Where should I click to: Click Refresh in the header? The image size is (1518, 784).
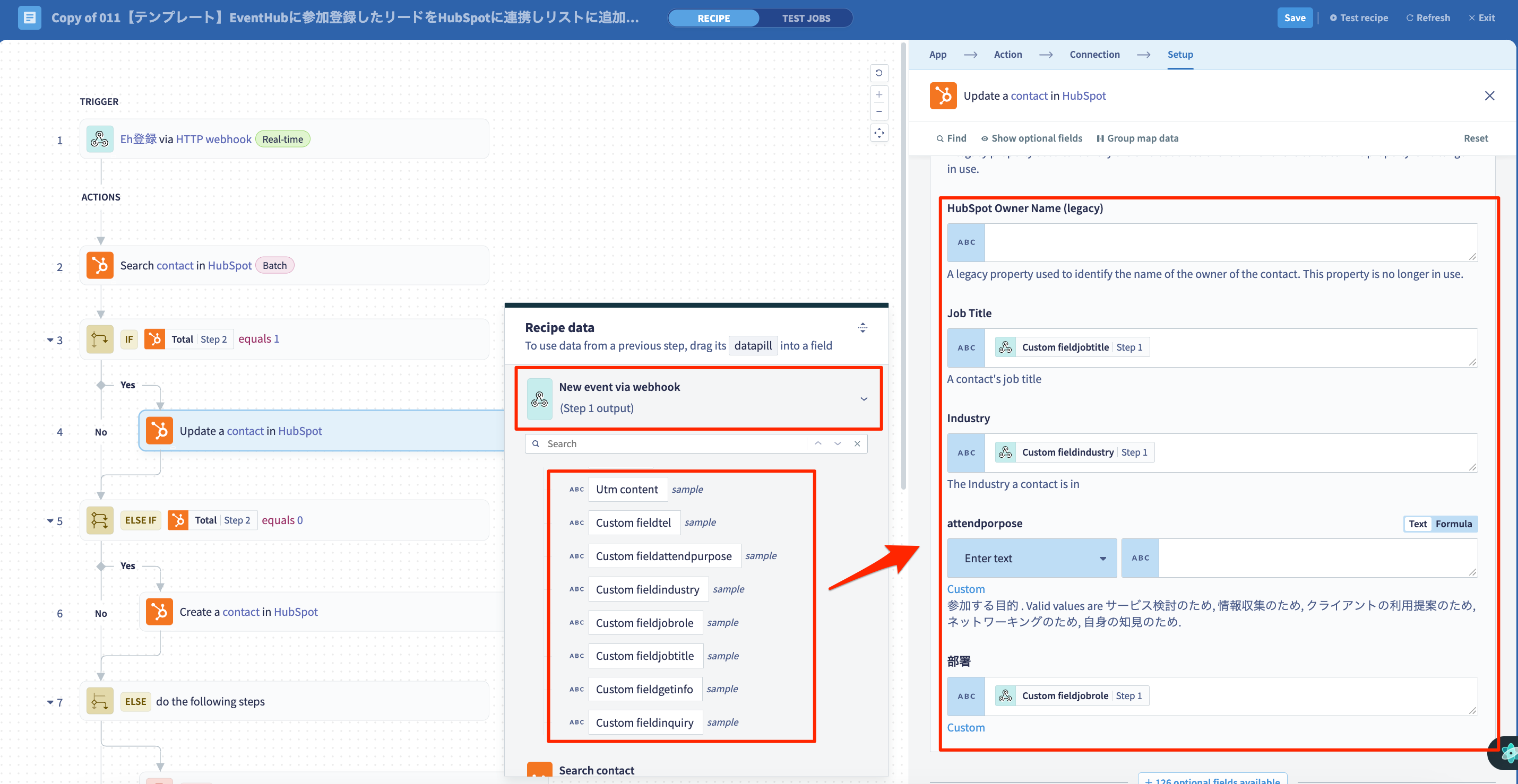click(1428, 18)
